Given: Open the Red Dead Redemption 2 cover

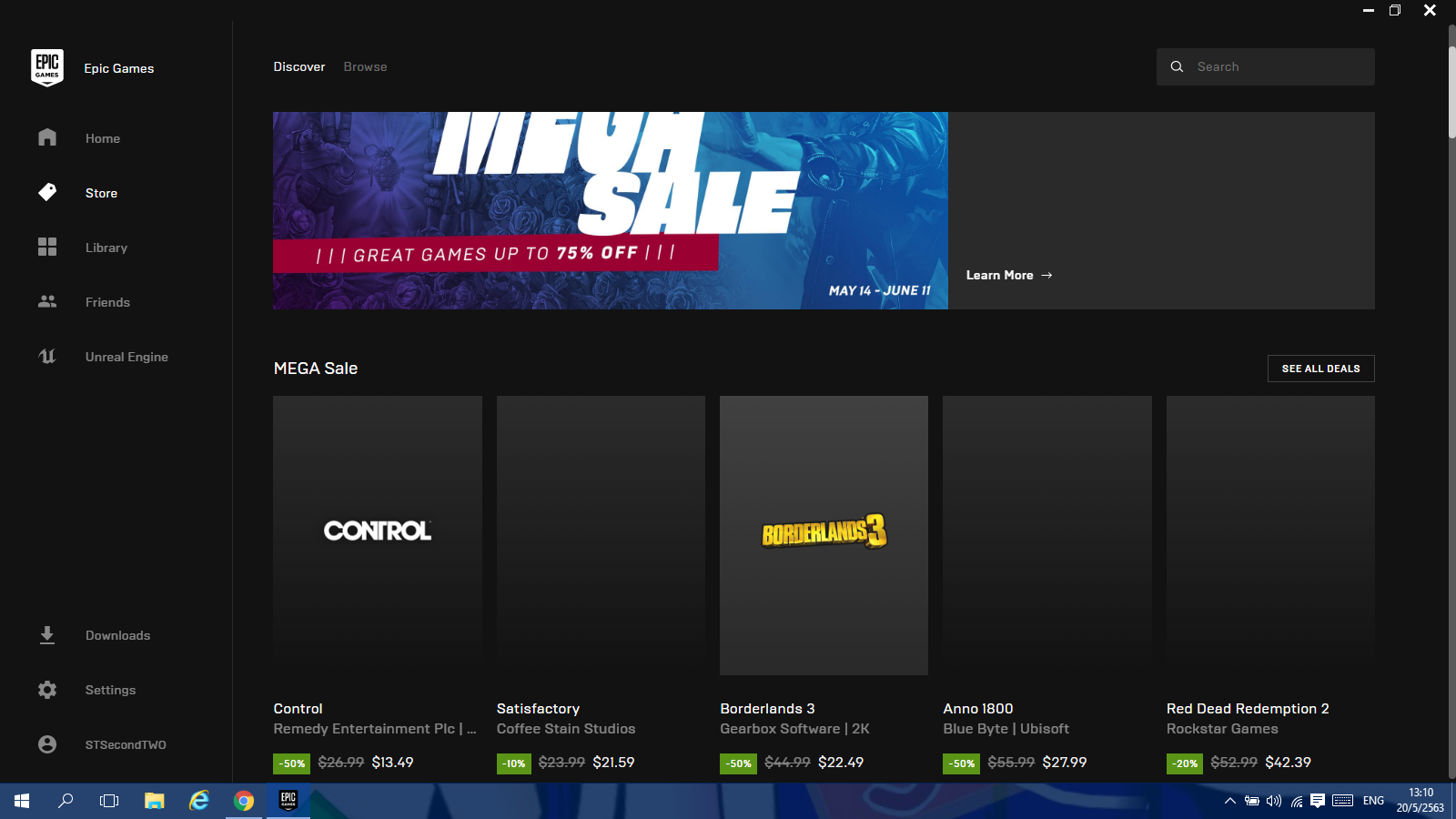Looking at the screenshot, I should 1270,535.
